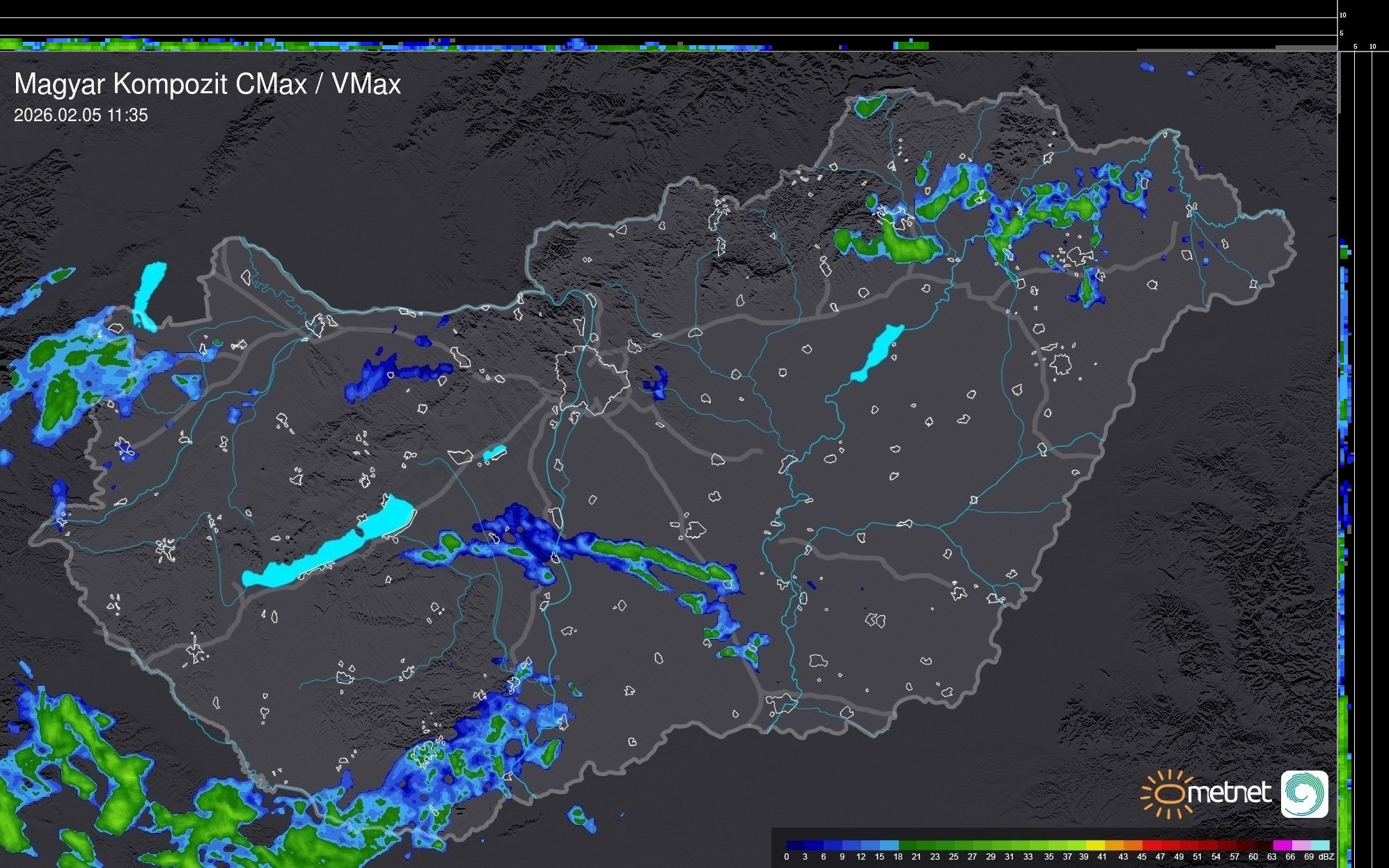Click the light cyan 69 dBZ swatch
This screenshot has width=1389, height=868.
pos(1320,846)
